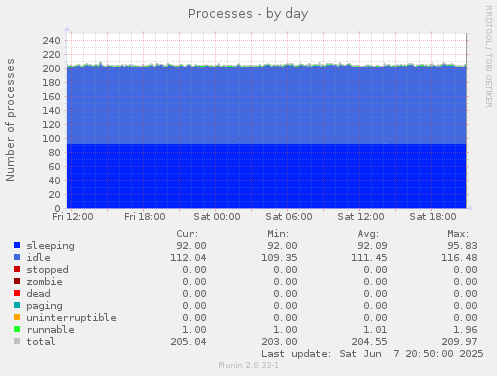Click the sleeping max value 95.83
Screen dimensions: 497x376
tap(462, 246)
